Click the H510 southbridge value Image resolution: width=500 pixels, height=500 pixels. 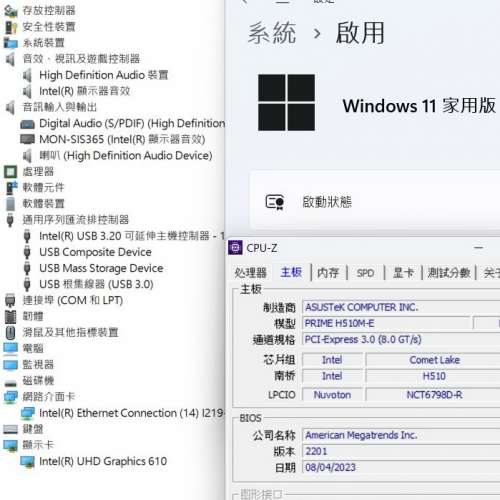(x=434, y=376)
